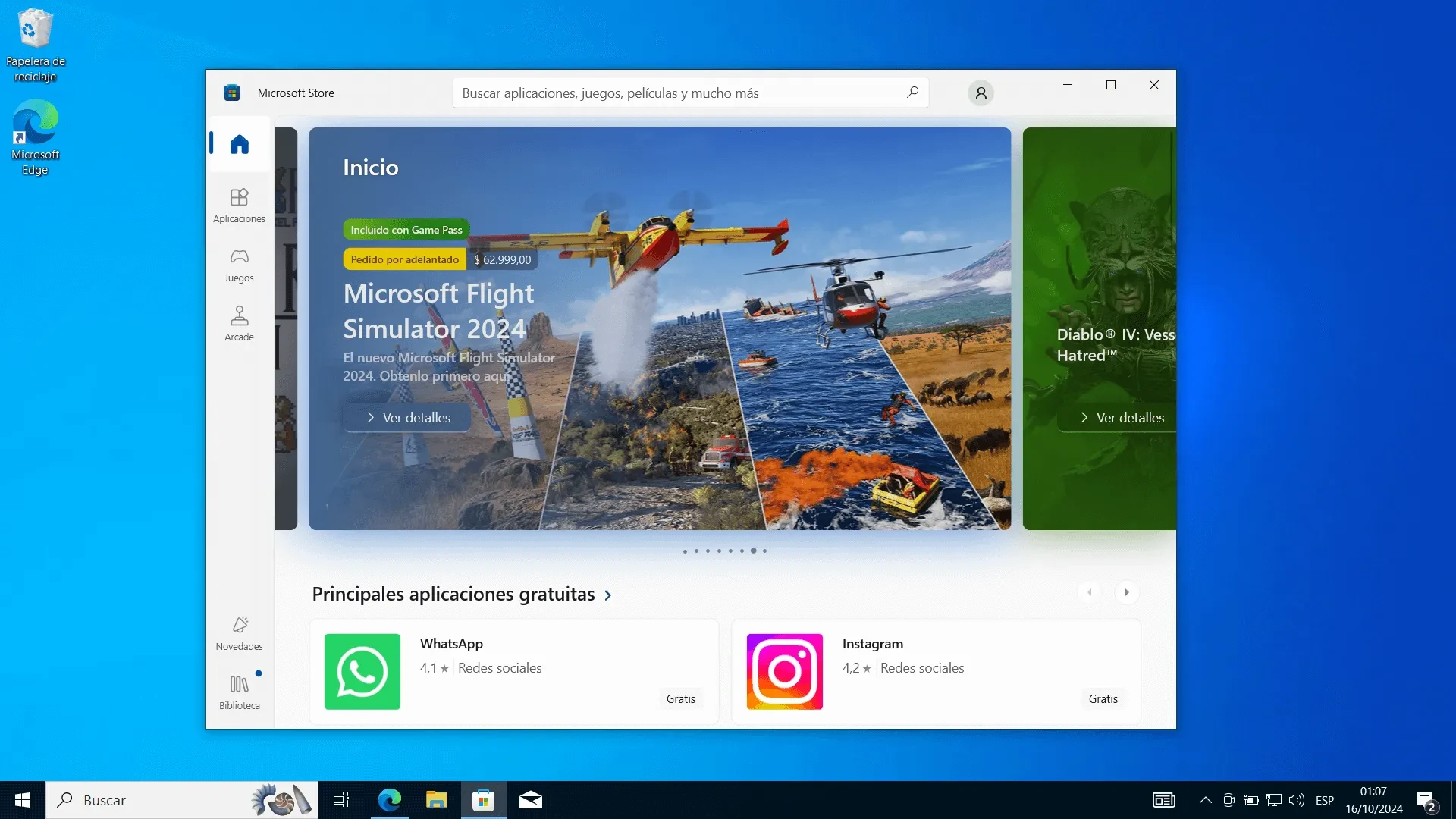
Task: Click Instagram 4,2 star rating
Action: pyautogui.click(x=856, y=668)
